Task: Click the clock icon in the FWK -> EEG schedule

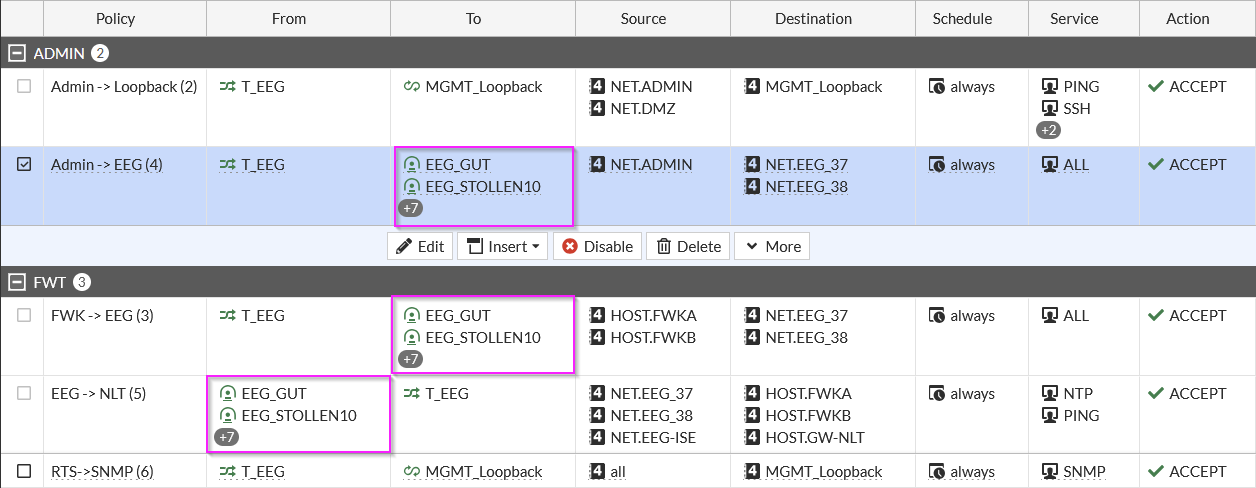Action: tap(937, 316)
